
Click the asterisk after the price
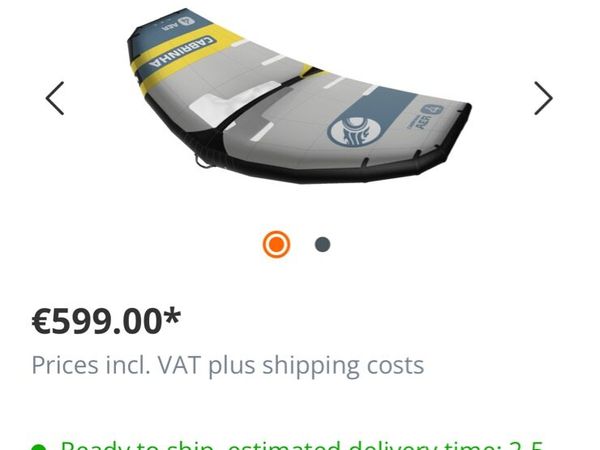[x=173, y=316]
